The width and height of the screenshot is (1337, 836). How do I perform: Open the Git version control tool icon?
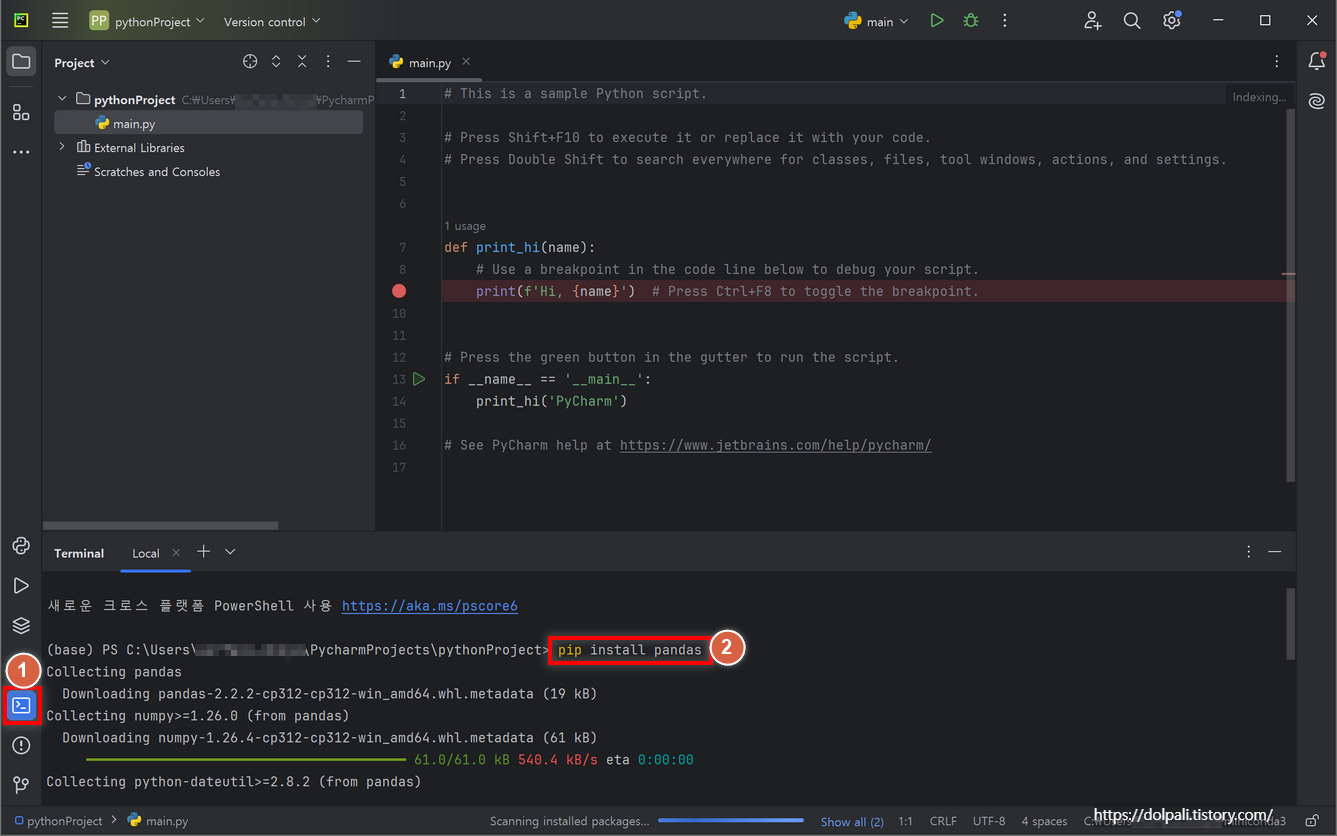tap(21, 785)
